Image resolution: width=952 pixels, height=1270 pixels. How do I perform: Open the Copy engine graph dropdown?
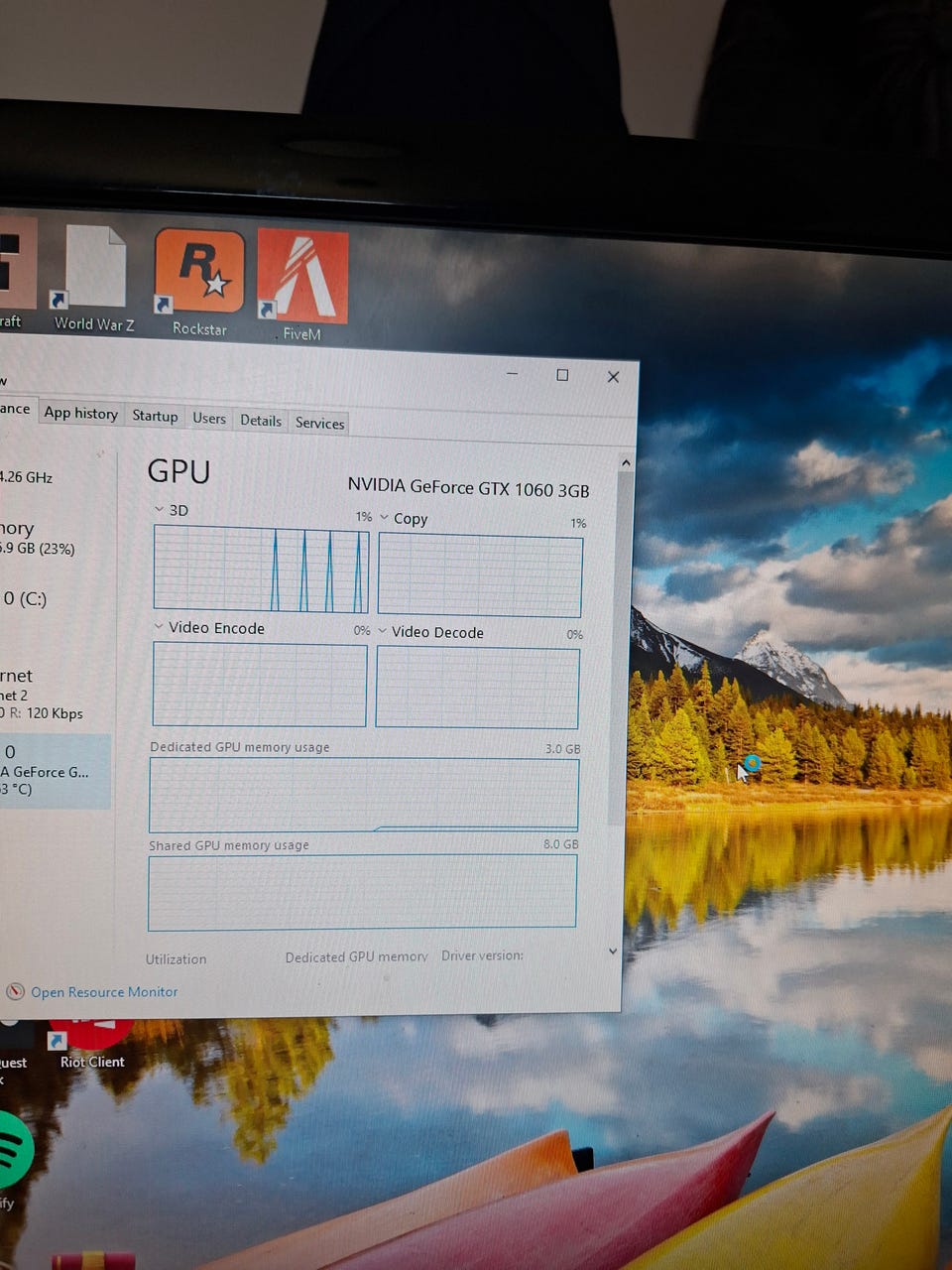(384, 517)
